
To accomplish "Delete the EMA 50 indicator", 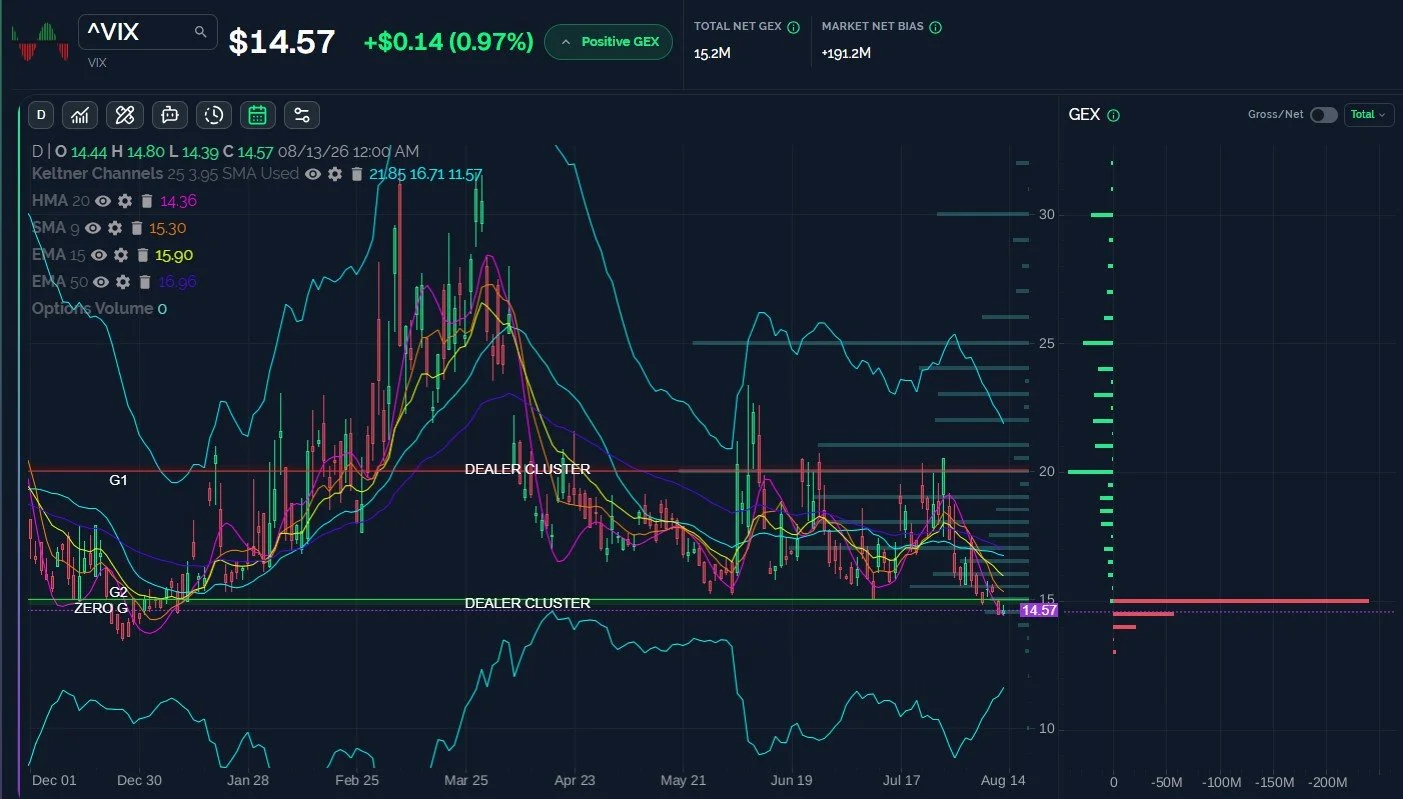I will (144, 282).
